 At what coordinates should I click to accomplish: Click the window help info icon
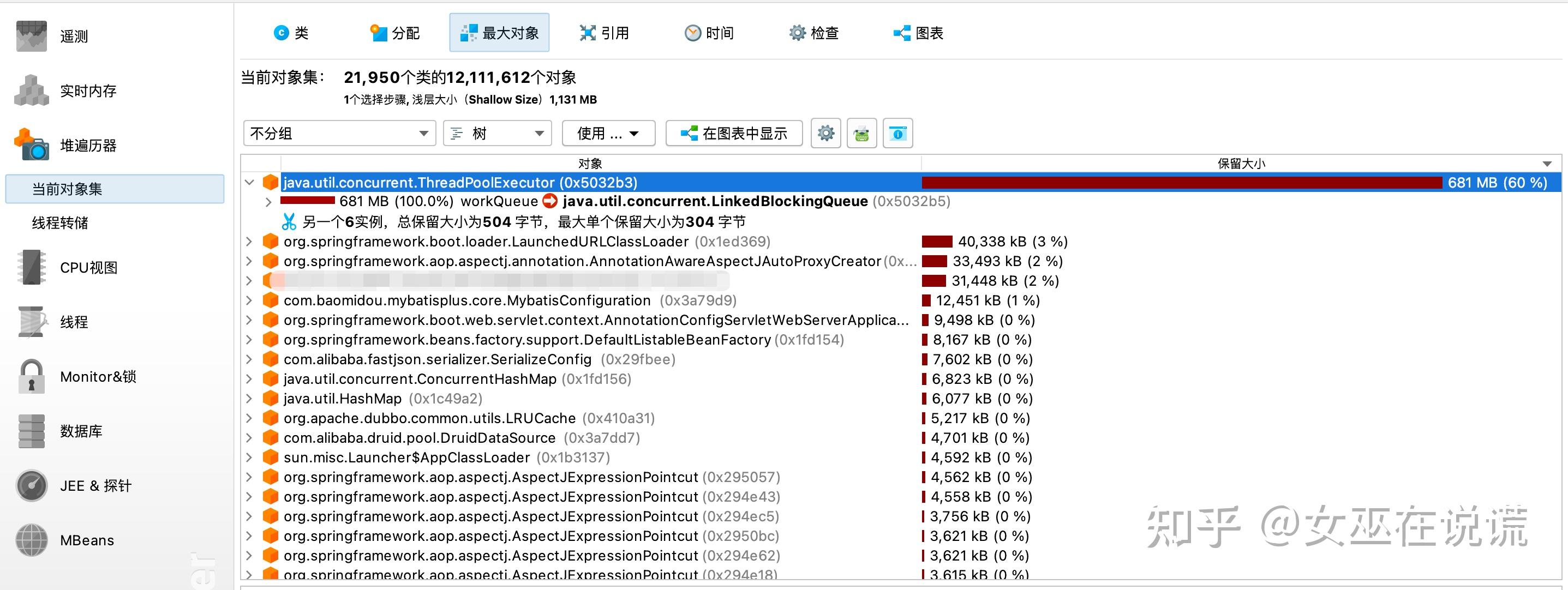[x=898, y=133]
